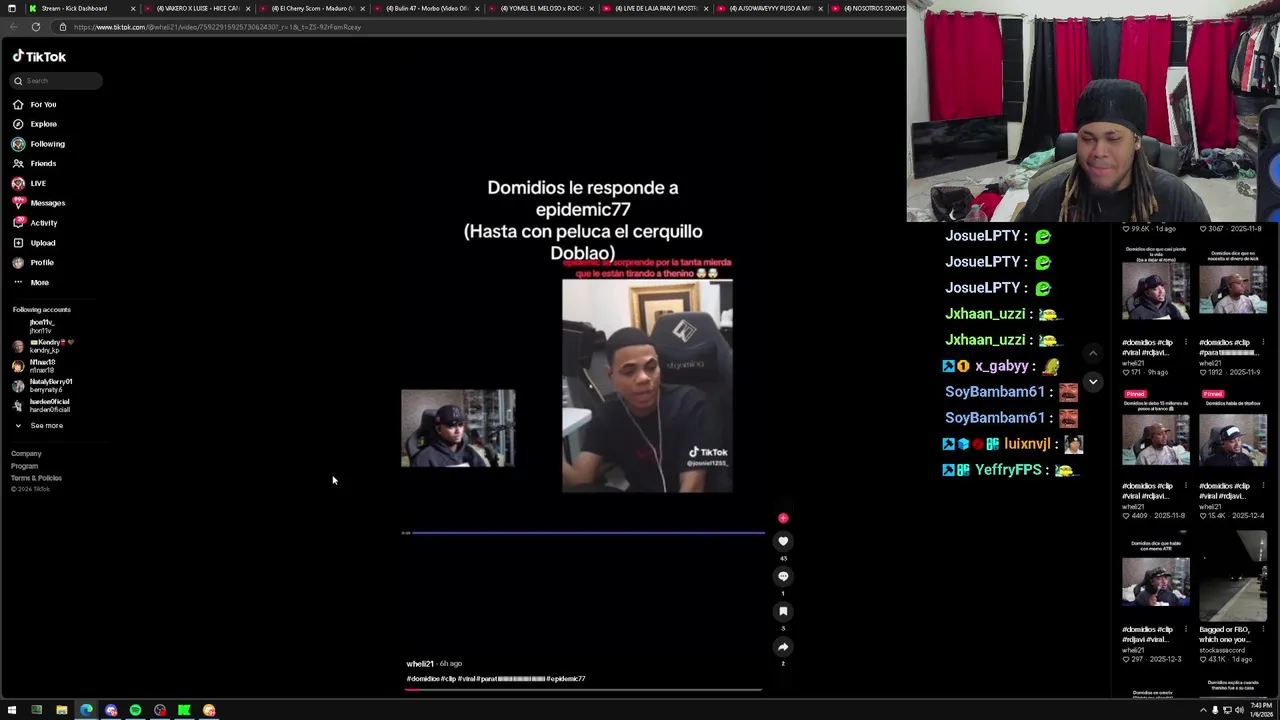Open video comments with the speech-bubble icon
Image resolution: width=1280 pixels, height=720 pixels.
click(783, 576)
